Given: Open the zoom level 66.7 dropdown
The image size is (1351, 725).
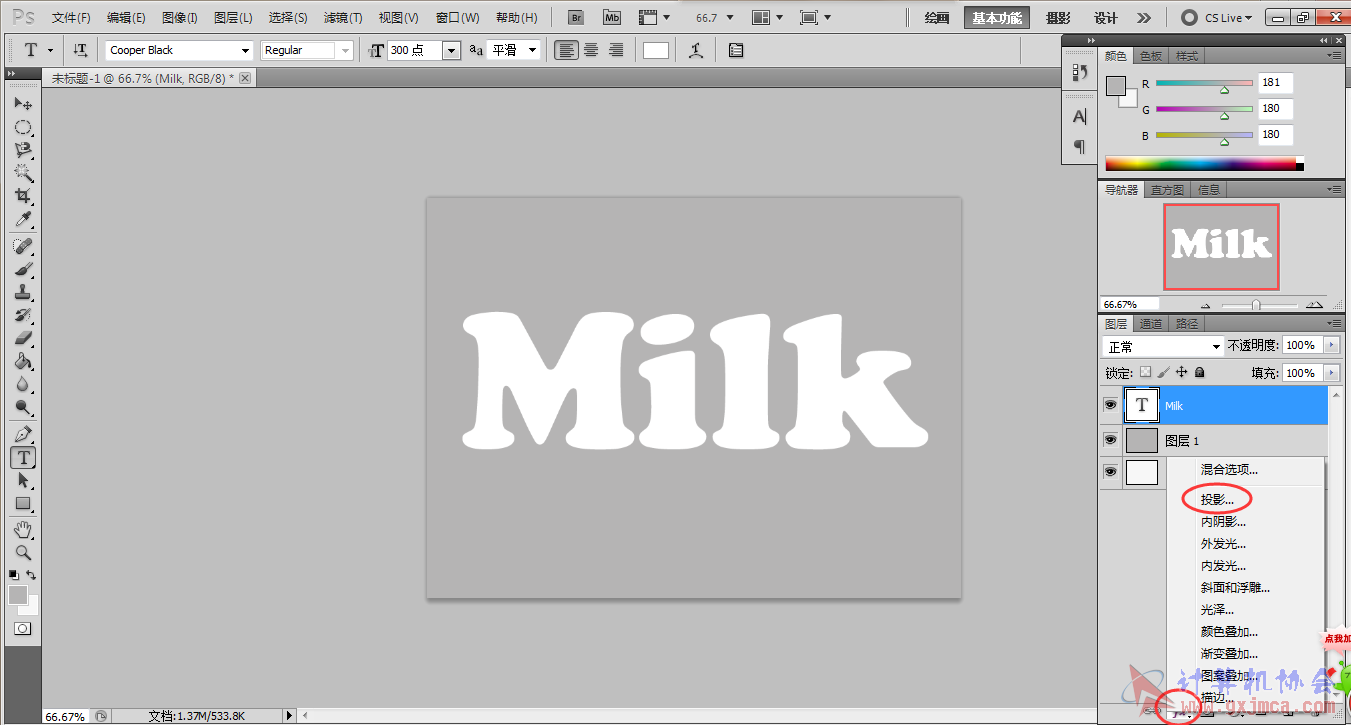Looking at the screenshot, I should coord(729,18).
